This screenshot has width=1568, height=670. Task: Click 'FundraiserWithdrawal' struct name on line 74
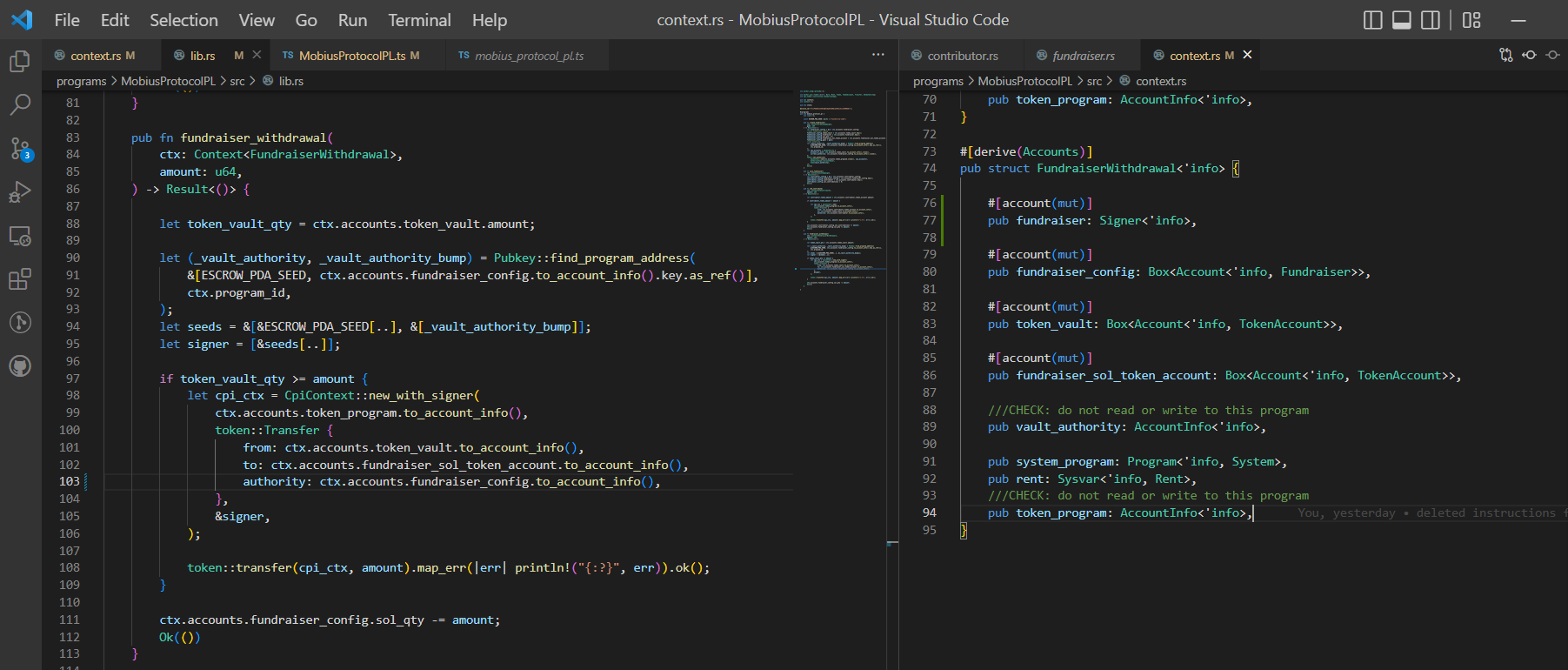[1106, 168]
